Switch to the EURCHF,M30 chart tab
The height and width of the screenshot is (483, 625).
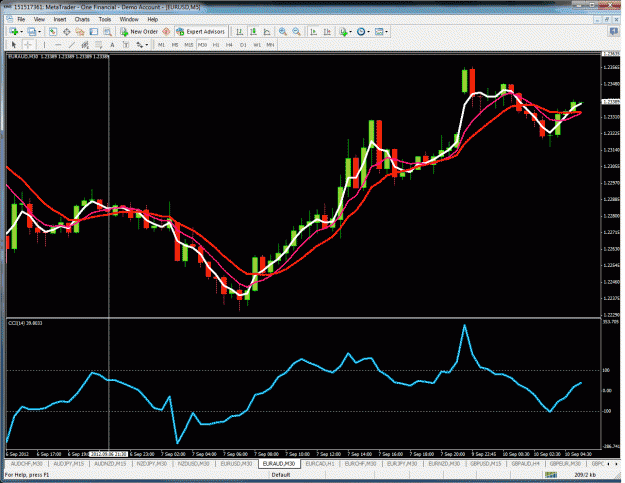click(360, 464)
